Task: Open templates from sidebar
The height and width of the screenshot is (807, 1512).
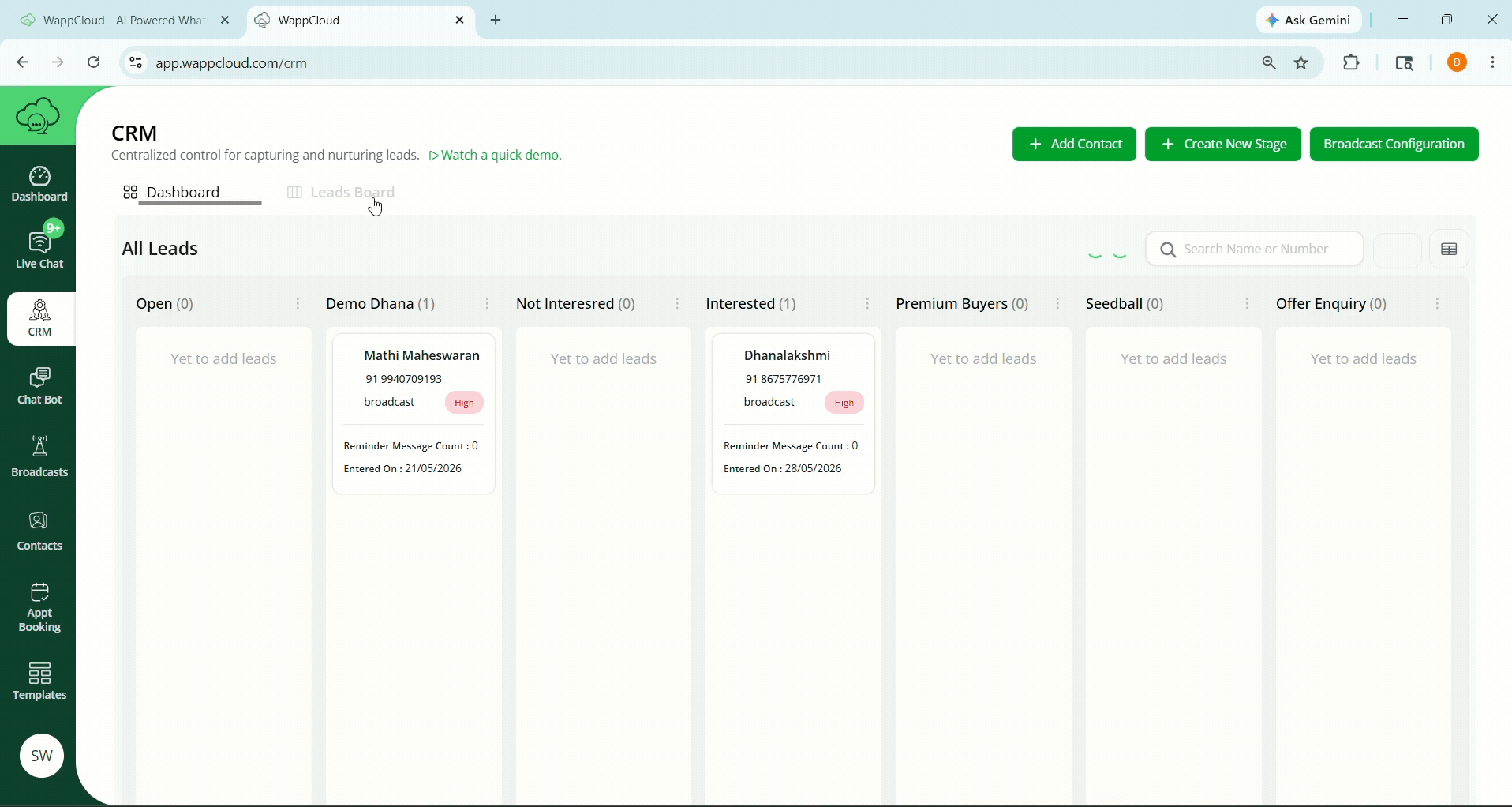Action: tap(40, 682)
